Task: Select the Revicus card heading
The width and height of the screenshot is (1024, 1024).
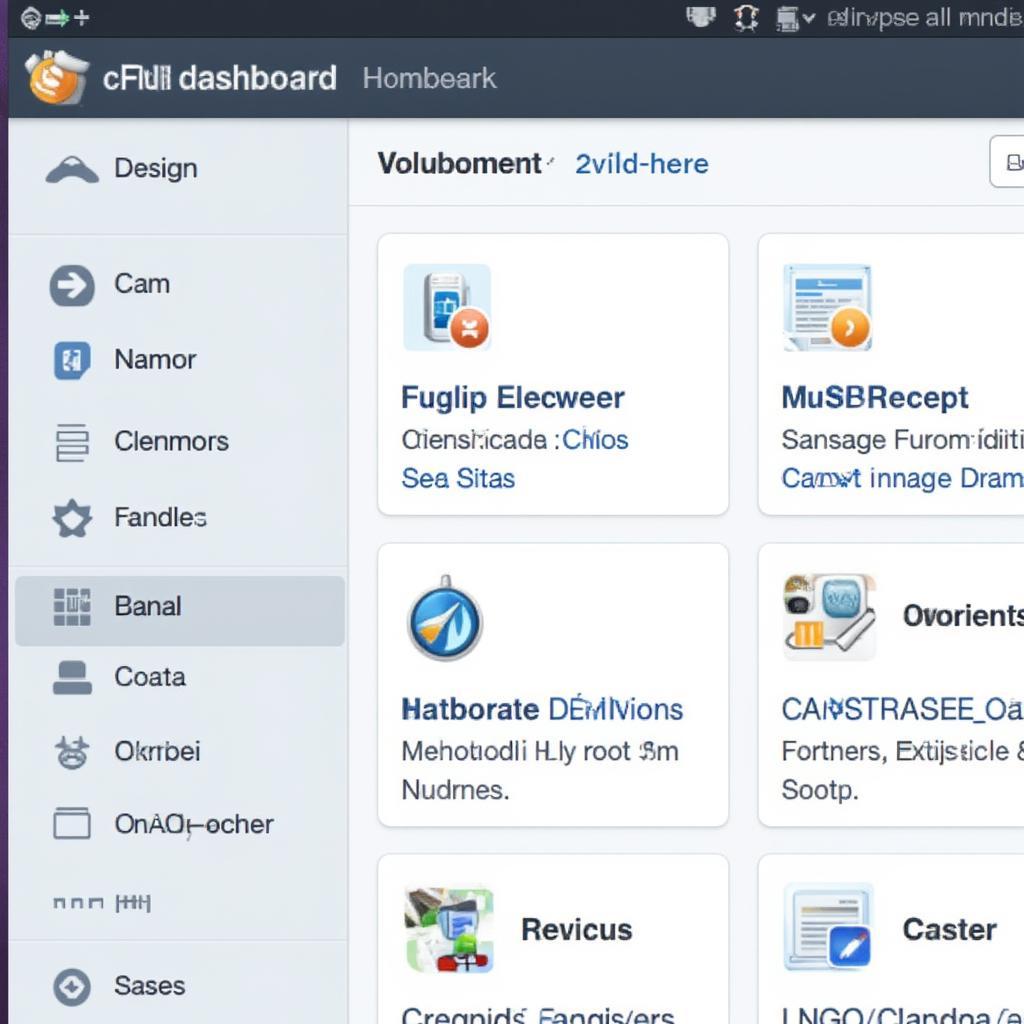Action: click(x=577, y=930)
